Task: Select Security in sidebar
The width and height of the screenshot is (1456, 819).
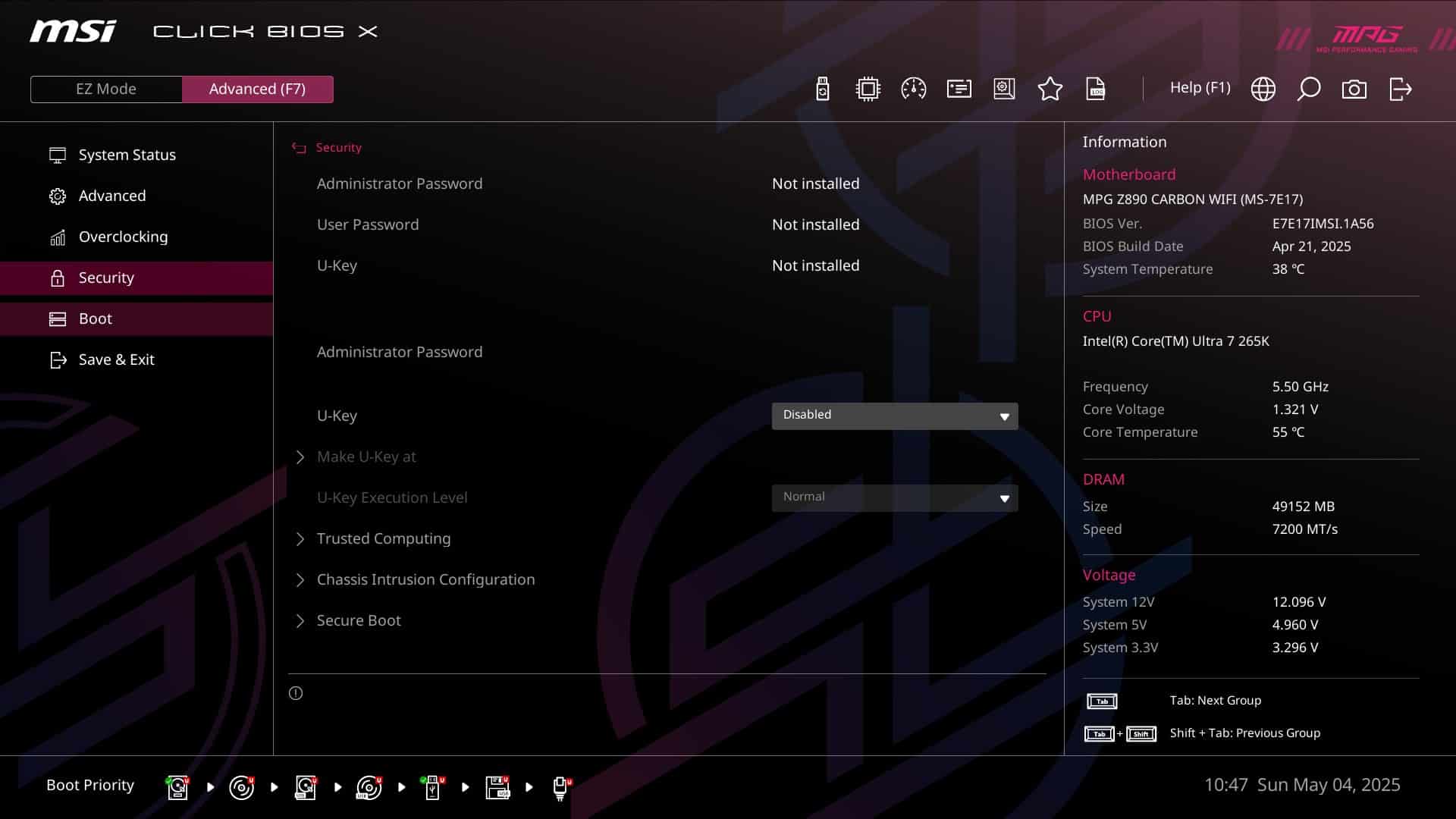Action: (x=136, y=278)
